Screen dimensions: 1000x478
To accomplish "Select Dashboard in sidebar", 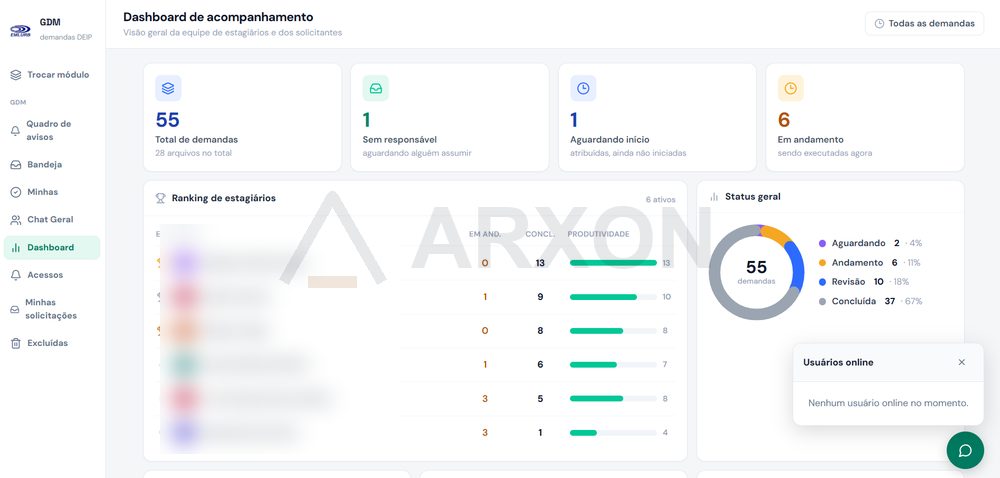I will [52, 247].
